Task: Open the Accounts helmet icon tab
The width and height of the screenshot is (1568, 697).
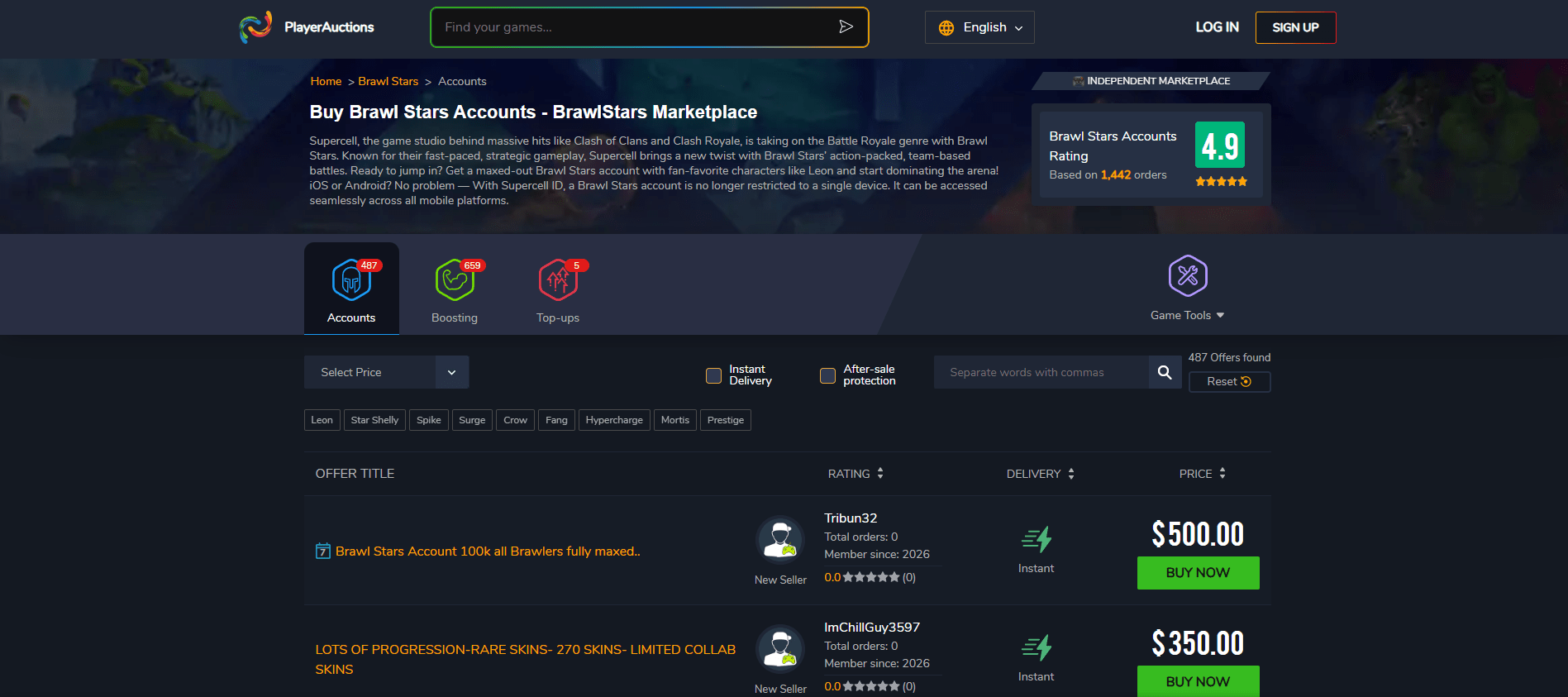Action: (351, 280)
